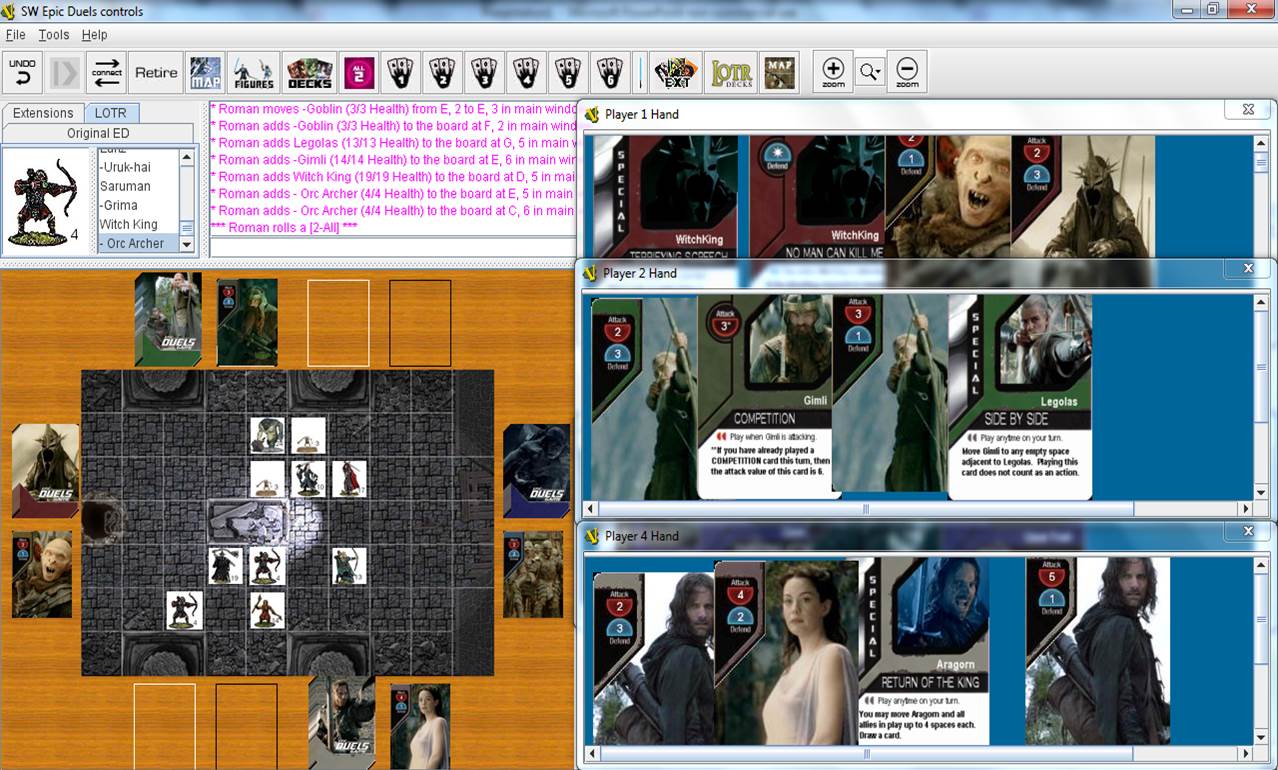The height and width of the screenshot is (770, 1278).
Task: Select - Orc Archer in the figure list
Action: [x=138, y=243]
